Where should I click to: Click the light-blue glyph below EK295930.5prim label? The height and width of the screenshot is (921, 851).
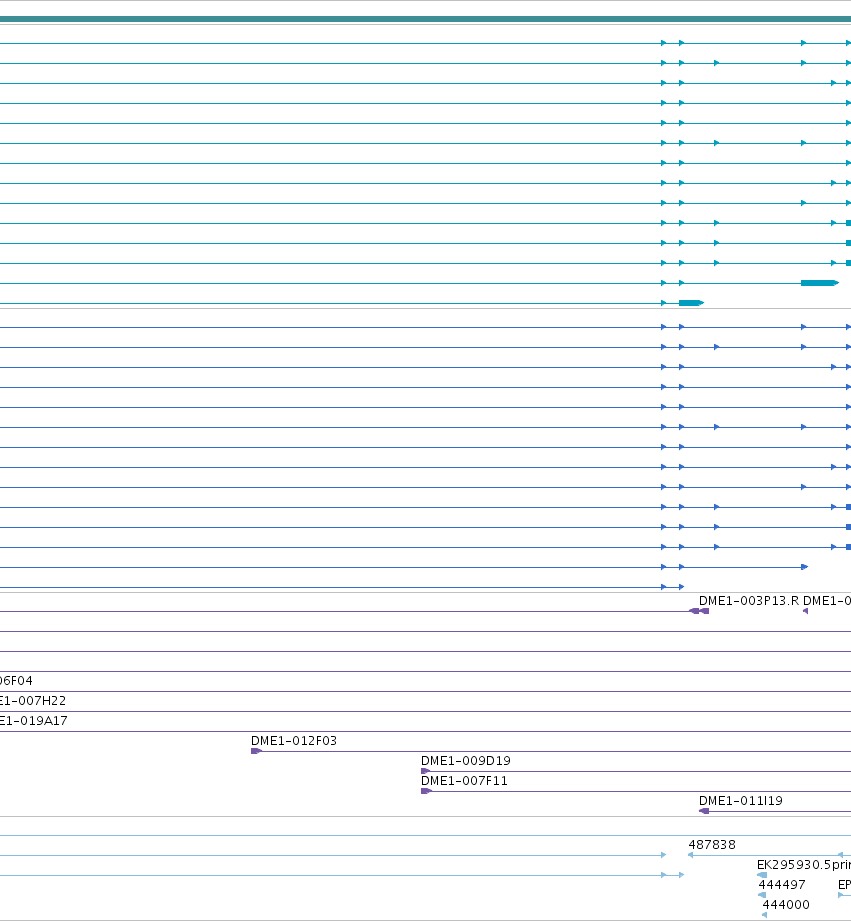[762, 875]
